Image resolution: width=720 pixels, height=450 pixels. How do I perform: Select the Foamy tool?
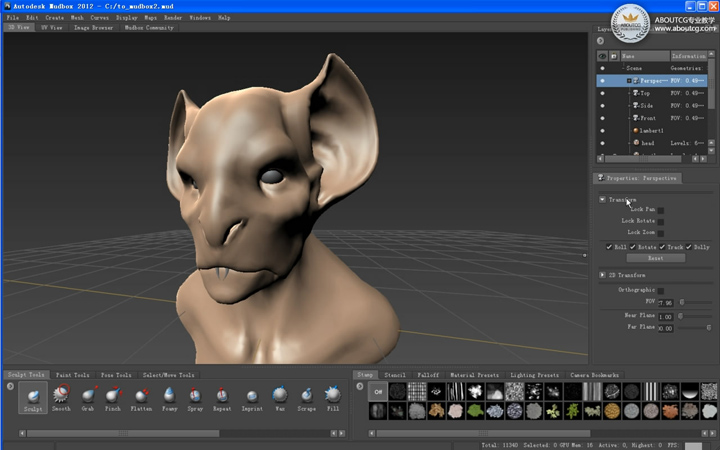(169, 398)
